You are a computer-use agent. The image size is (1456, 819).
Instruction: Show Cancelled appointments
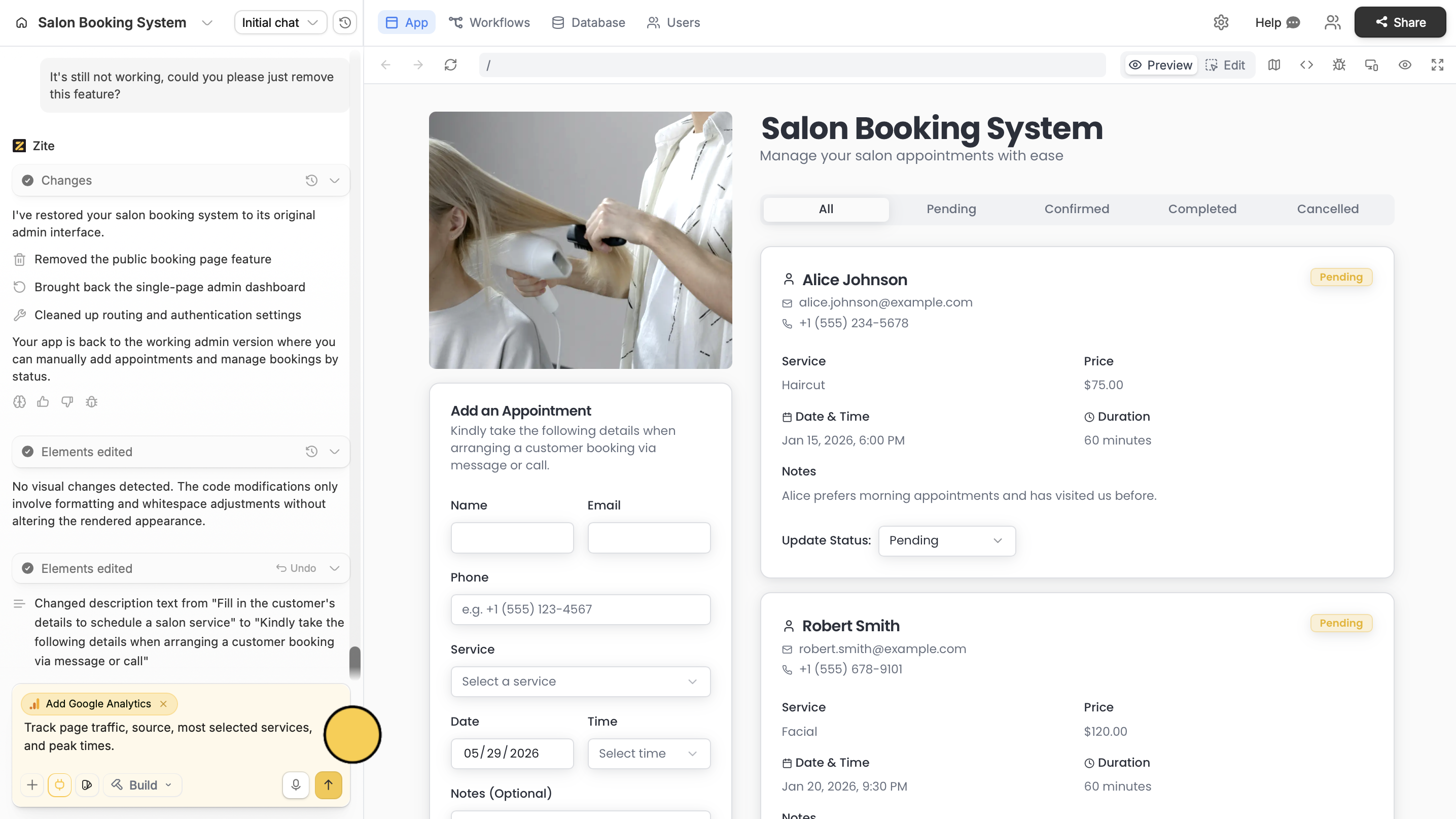(1328, 209)
